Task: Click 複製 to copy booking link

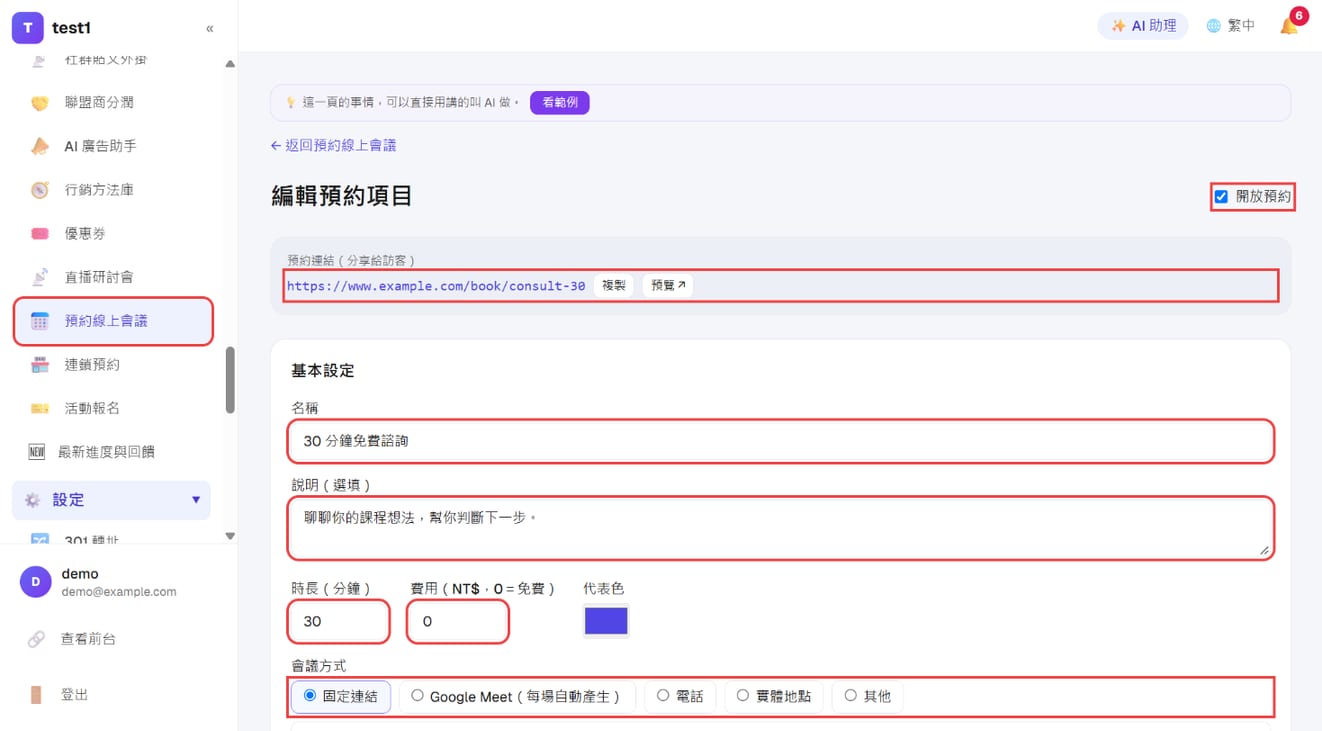Action: coord(613,285)
